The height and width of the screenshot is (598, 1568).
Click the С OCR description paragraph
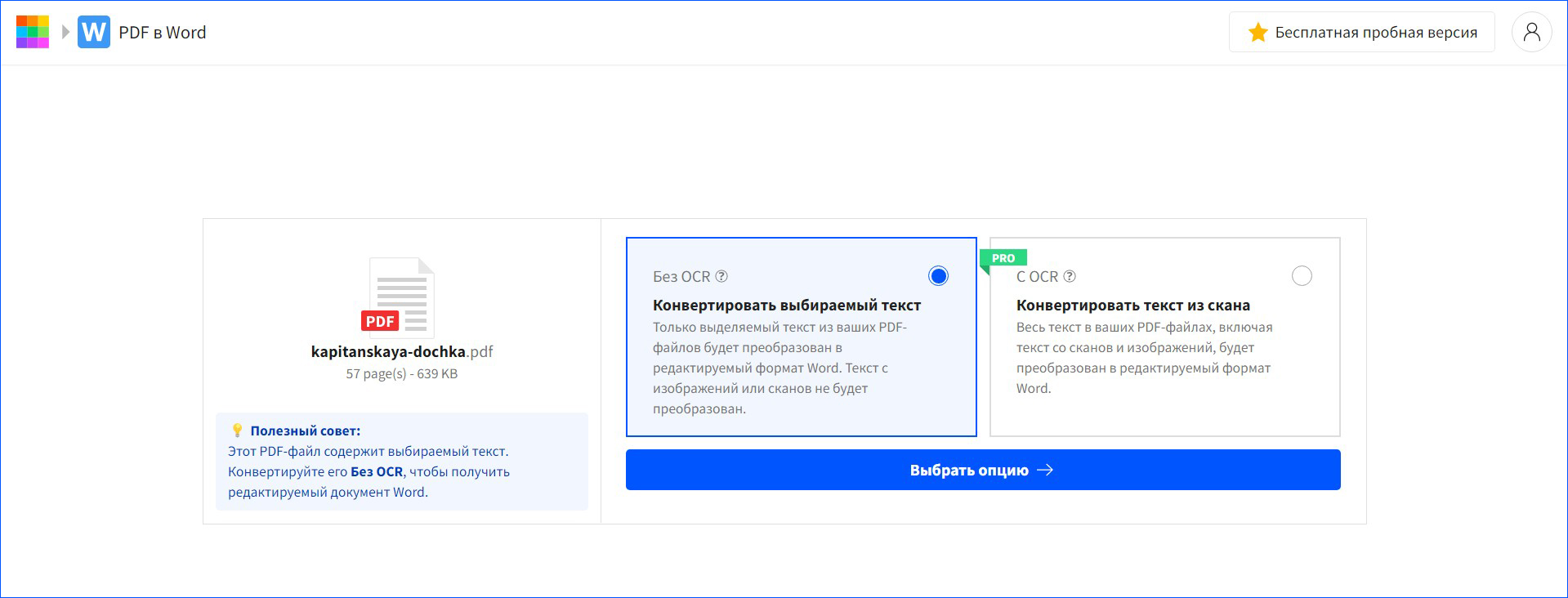[x=1145, y=358]
